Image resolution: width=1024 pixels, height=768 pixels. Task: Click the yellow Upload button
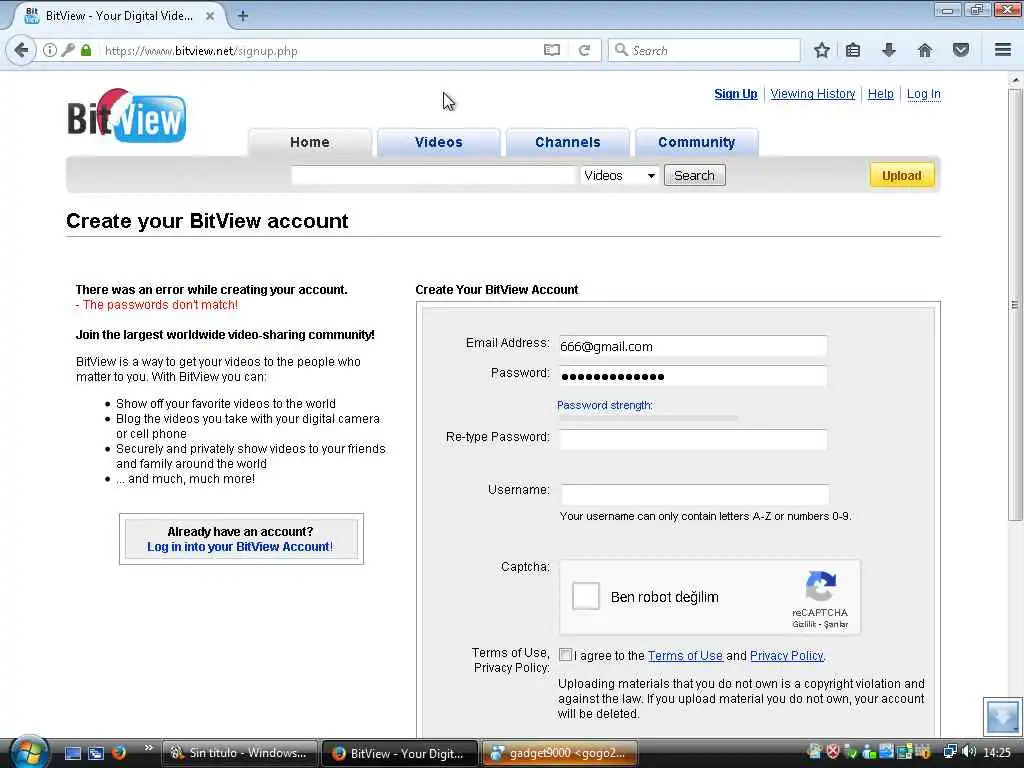tap(902, 175)
